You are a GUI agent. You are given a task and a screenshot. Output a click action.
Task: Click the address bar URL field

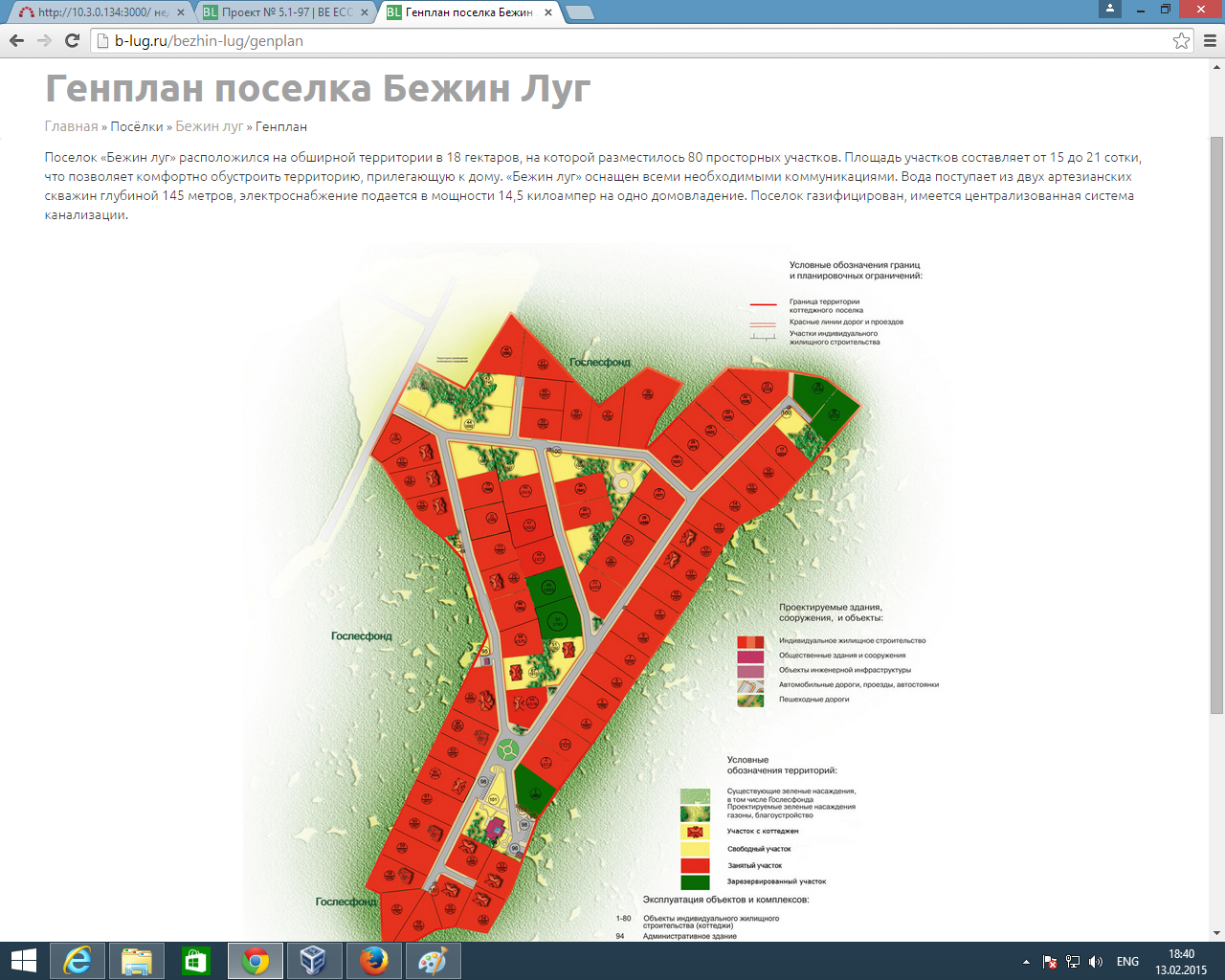632,40
